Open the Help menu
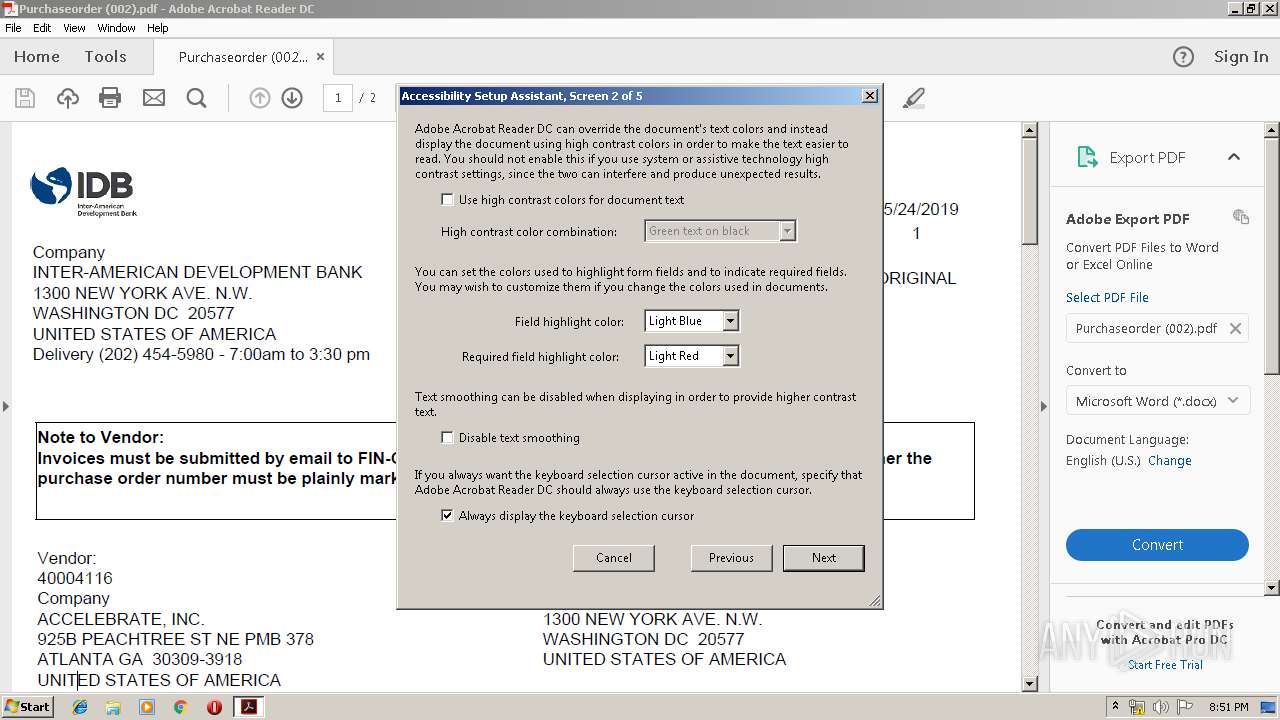 click(158, 28)
